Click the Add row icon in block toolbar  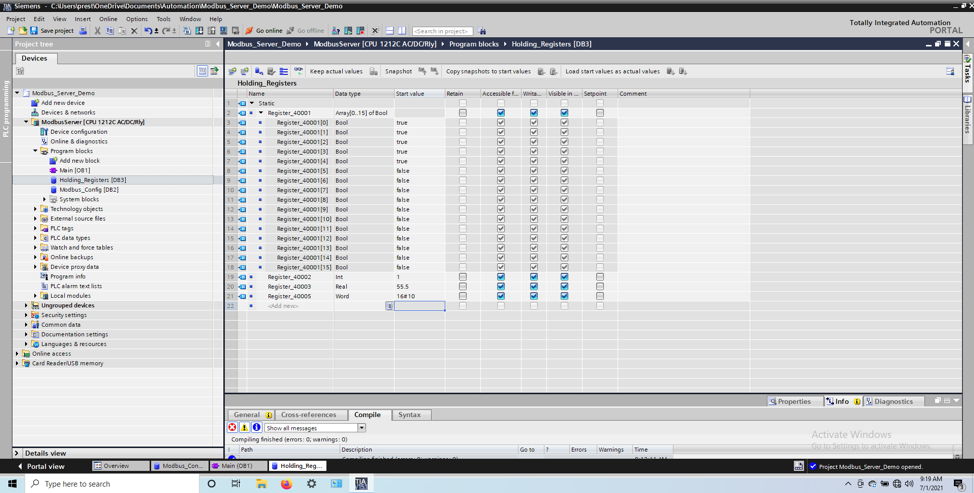(x=245, y=71)
